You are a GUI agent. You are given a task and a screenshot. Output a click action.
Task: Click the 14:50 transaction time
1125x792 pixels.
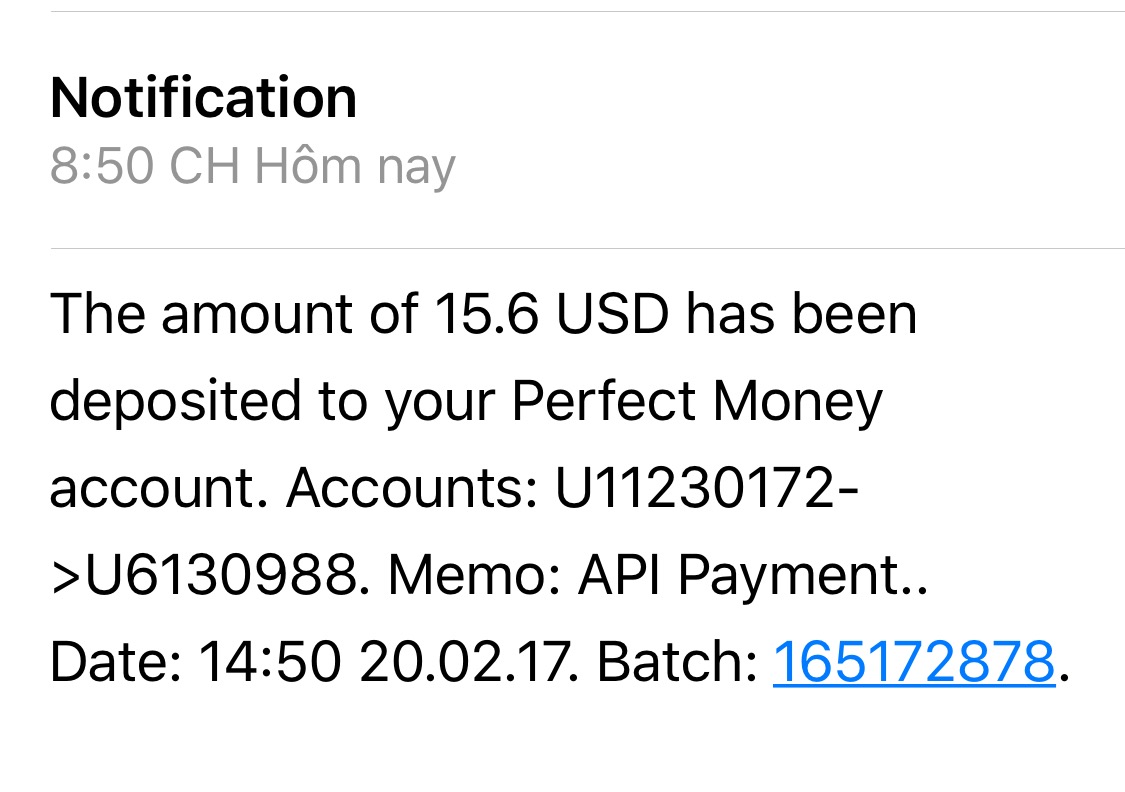pyautogui.click(x=270, y=662)
